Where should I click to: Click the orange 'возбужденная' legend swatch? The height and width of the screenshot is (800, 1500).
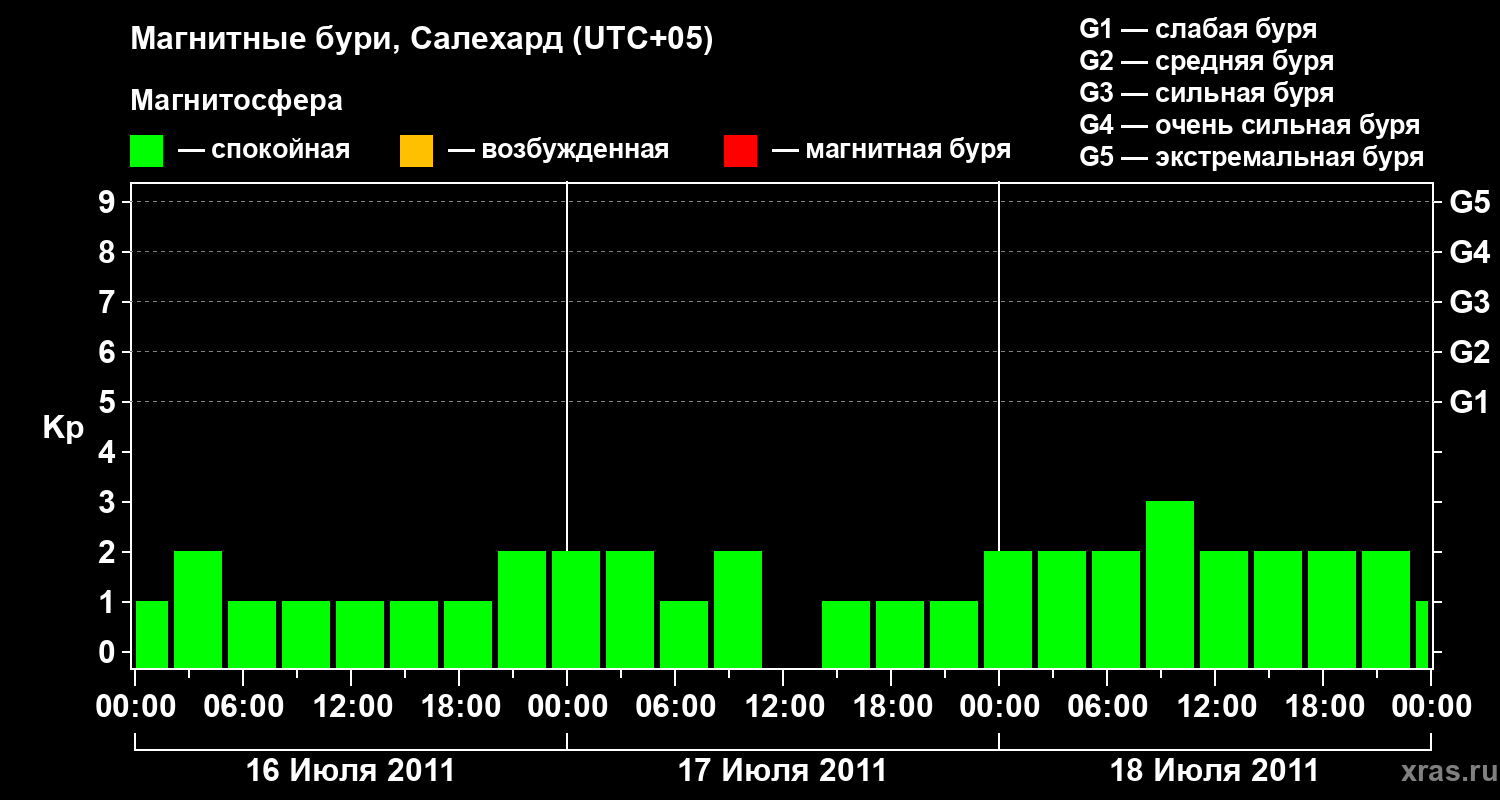(416, 151)
